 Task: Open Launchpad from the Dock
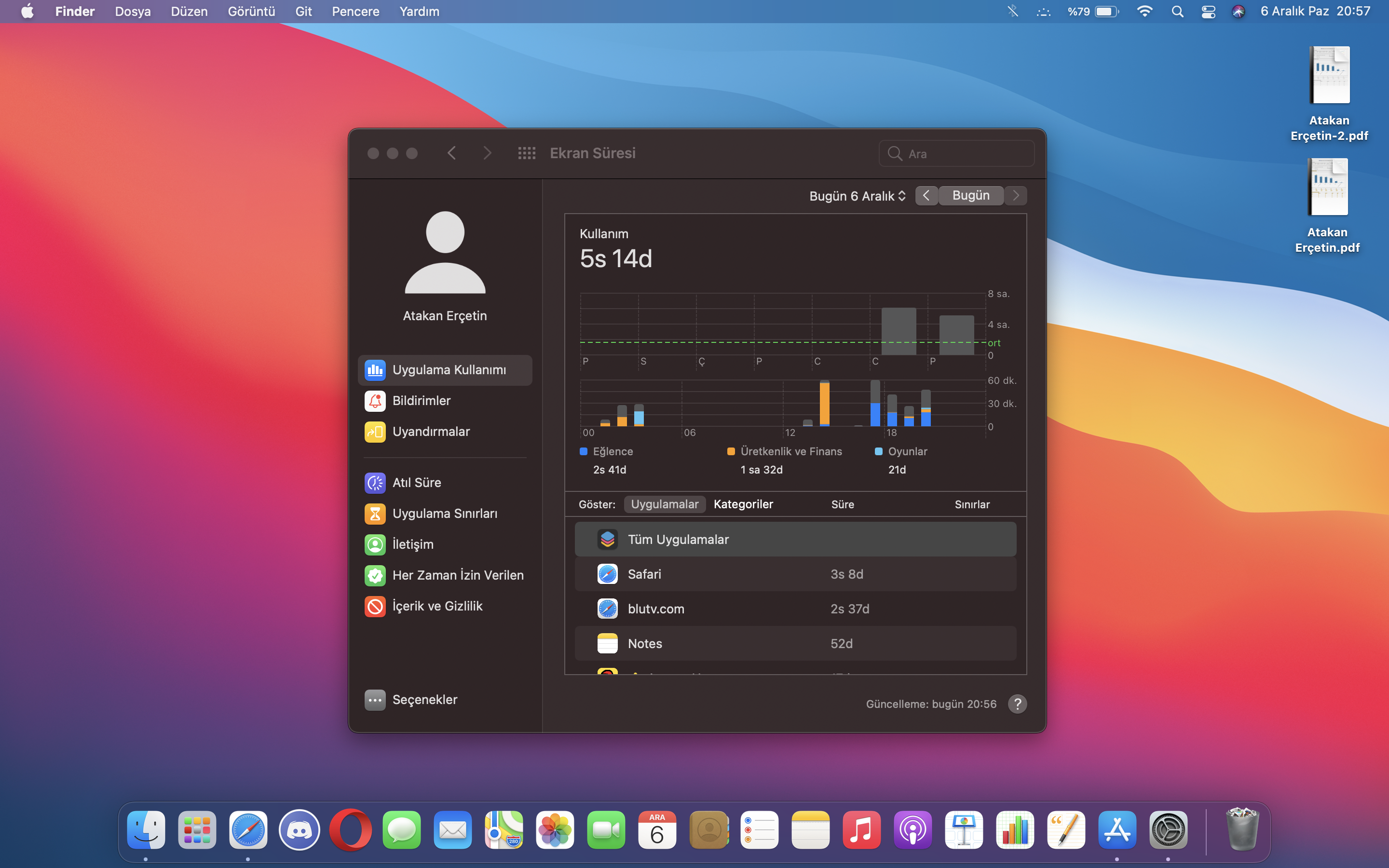[x=197, y=829]
